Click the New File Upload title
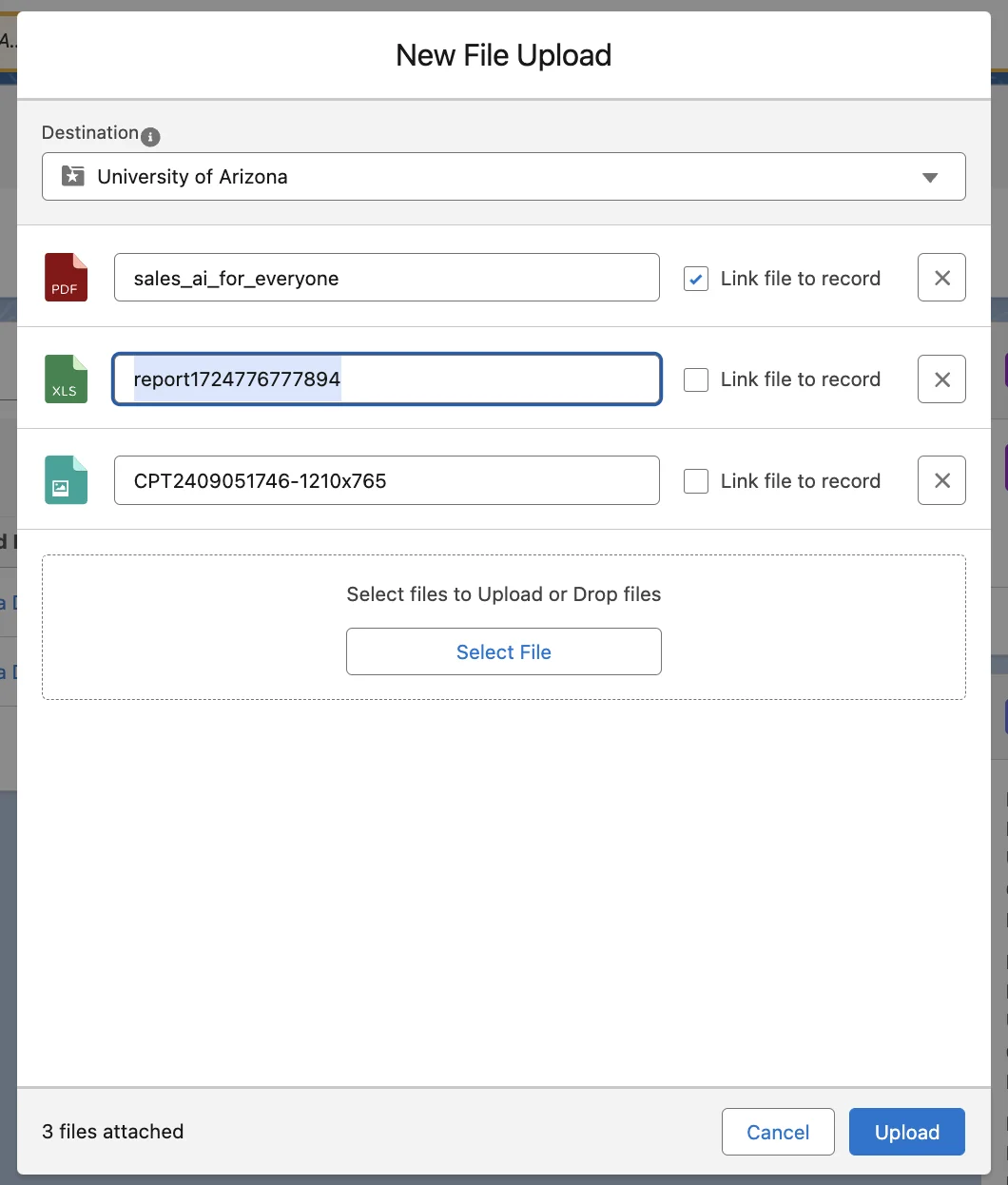Screen dimensions: 1008x1185 [504, 55]
